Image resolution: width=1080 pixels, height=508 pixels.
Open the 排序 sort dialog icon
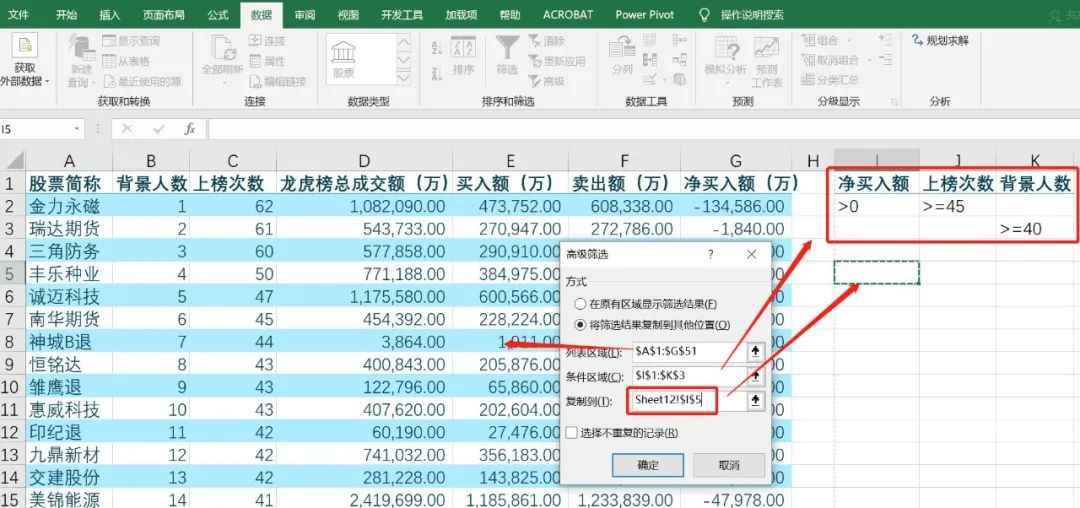tap(463, 54)
